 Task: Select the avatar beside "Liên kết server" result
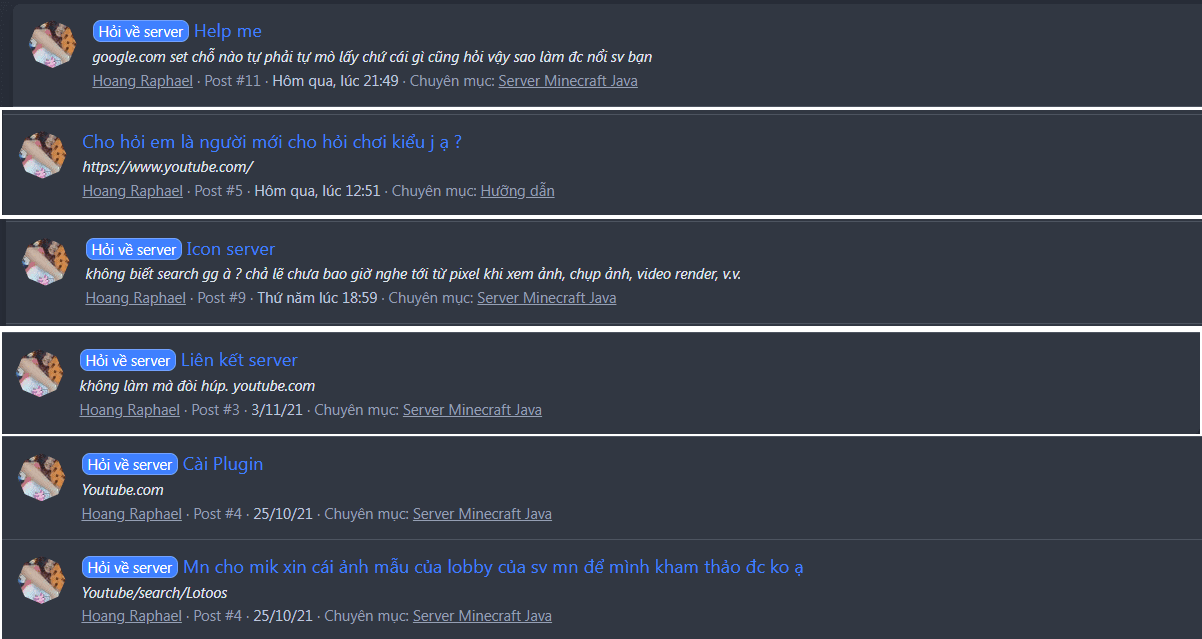pos(40,373)
